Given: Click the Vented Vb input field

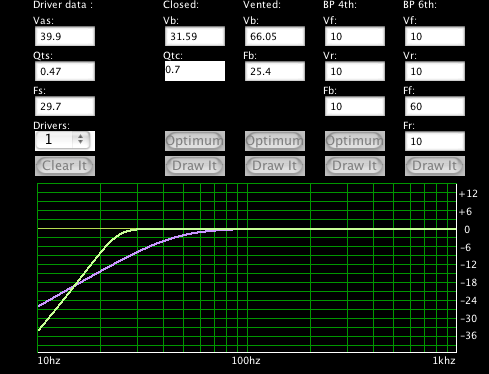Looking at the screenshot, I should pyautogui.click(x=275, y=36).
